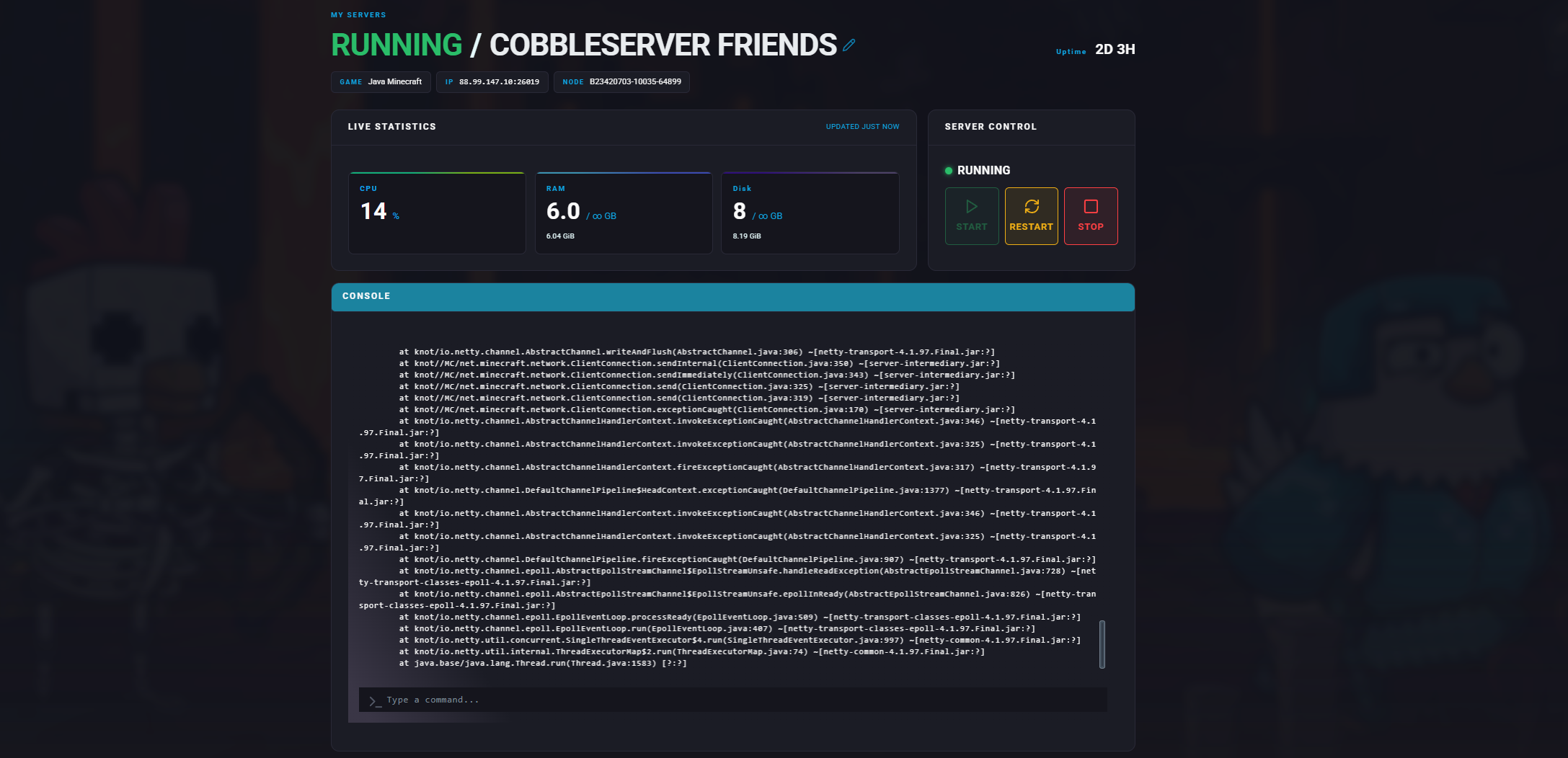Click the Cobbleserver Friends server title
This screenshot has height=758, width=1568.
(x=663, y=45)
